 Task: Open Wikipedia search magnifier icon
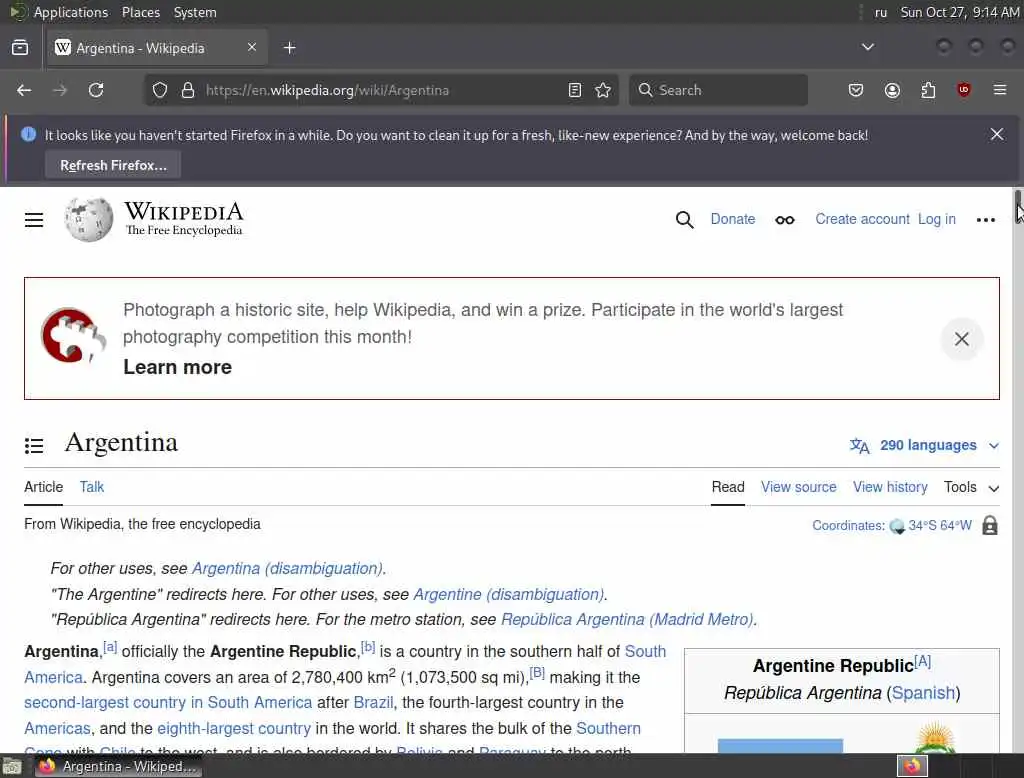click(684, 219)
